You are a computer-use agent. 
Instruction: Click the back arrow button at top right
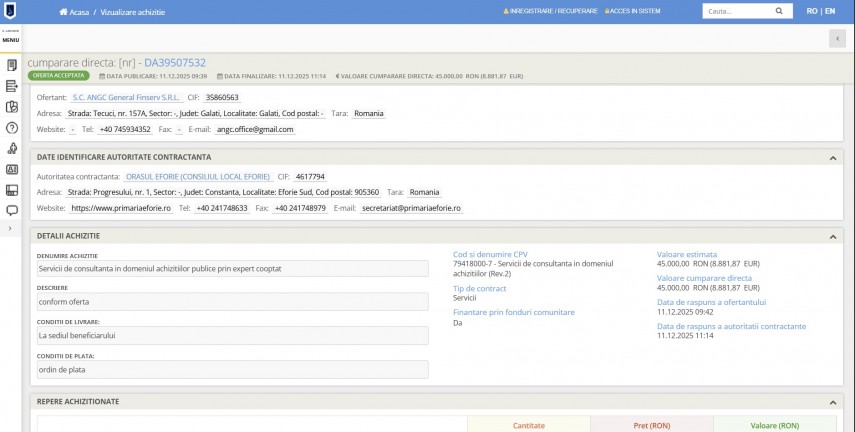point(836,38)
